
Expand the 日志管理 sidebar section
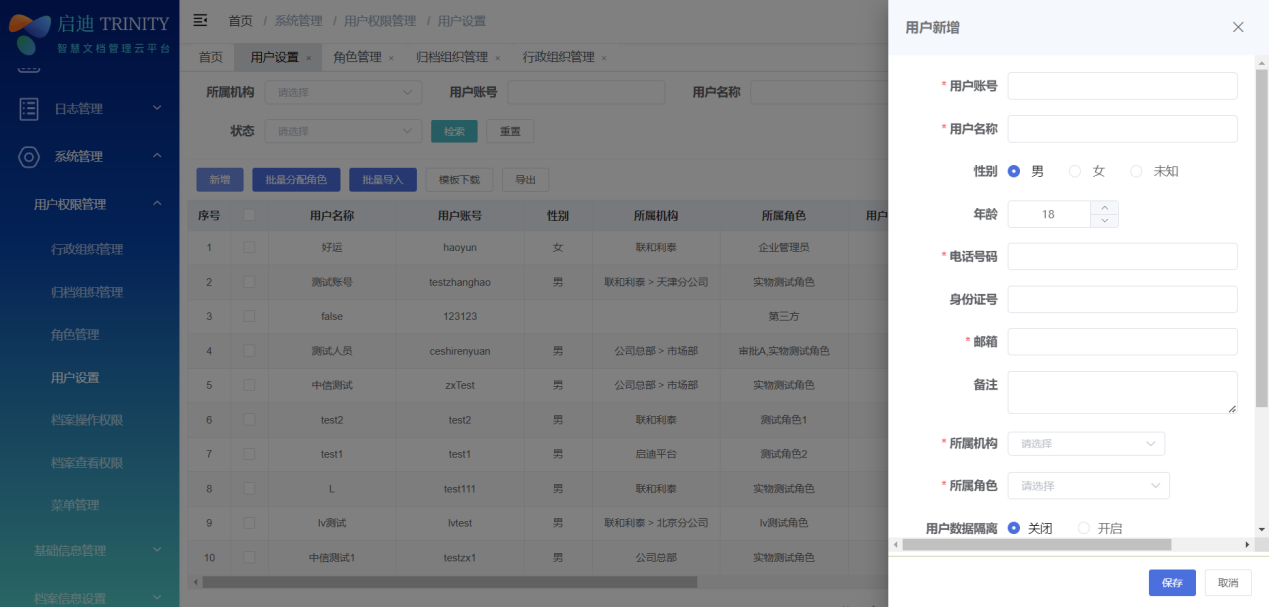click(157, 108)
